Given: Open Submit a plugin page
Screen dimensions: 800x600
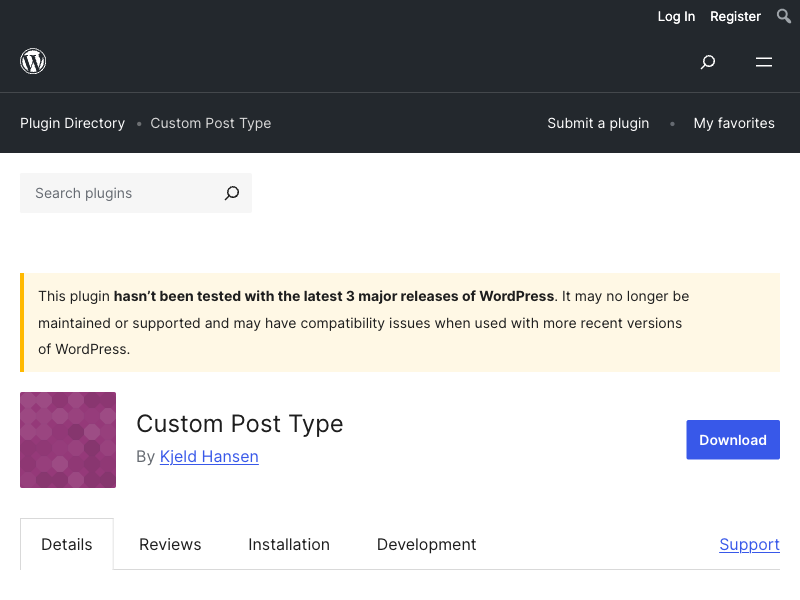Looking at the screenshot, I should tap(598, 123).
